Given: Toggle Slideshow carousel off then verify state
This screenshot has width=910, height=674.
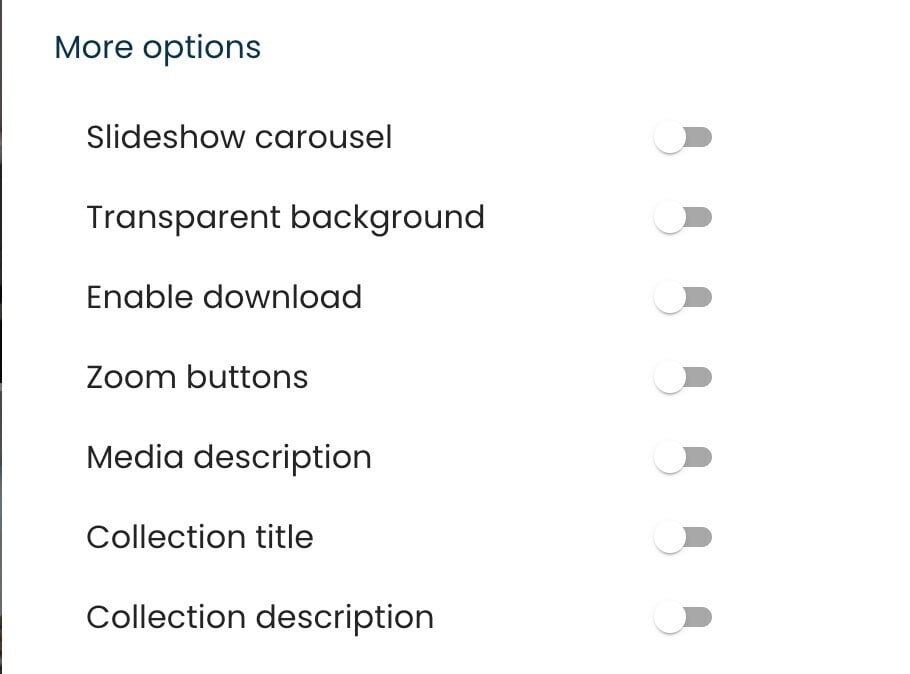Looking at the screenshot, I should click(x=684, y=137).
